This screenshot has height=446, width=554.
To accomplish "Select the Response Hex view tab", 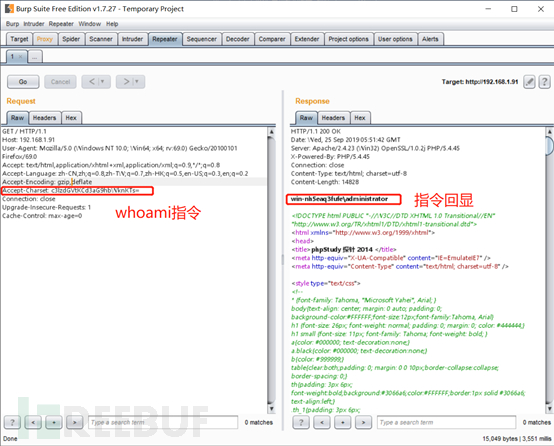I will pos(360,118).
